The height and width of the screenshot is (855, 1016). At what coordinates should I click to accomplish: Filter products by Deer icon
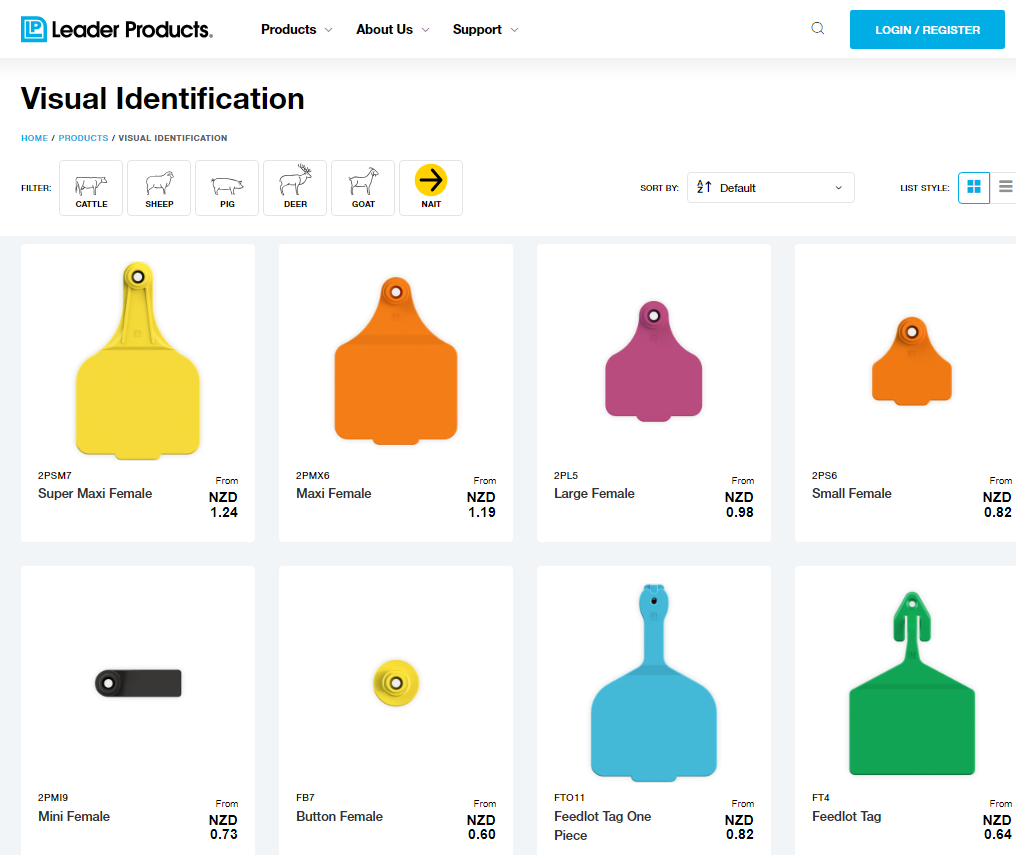coord(295,188)
